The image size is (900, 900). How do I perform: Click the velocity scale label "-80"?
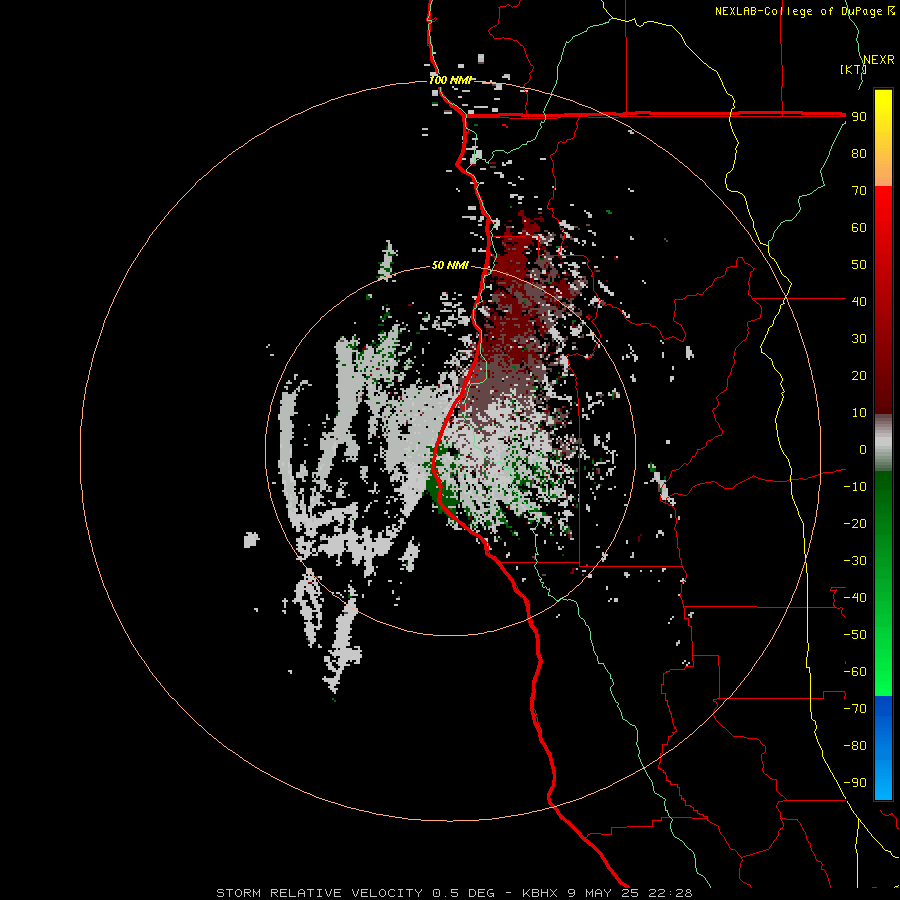pos(855,746)
